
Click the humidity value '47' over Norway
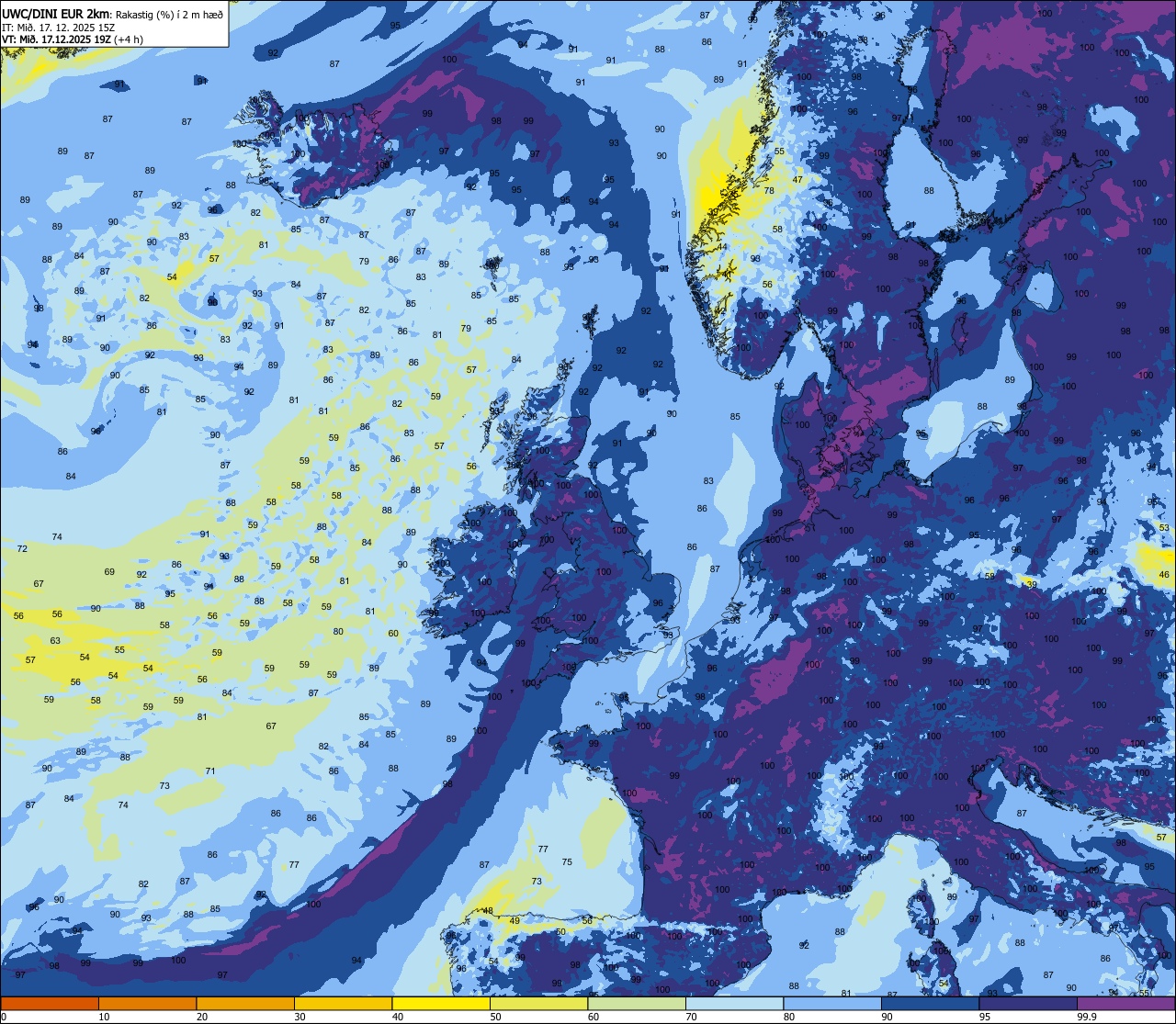click(x=797, y=180)
